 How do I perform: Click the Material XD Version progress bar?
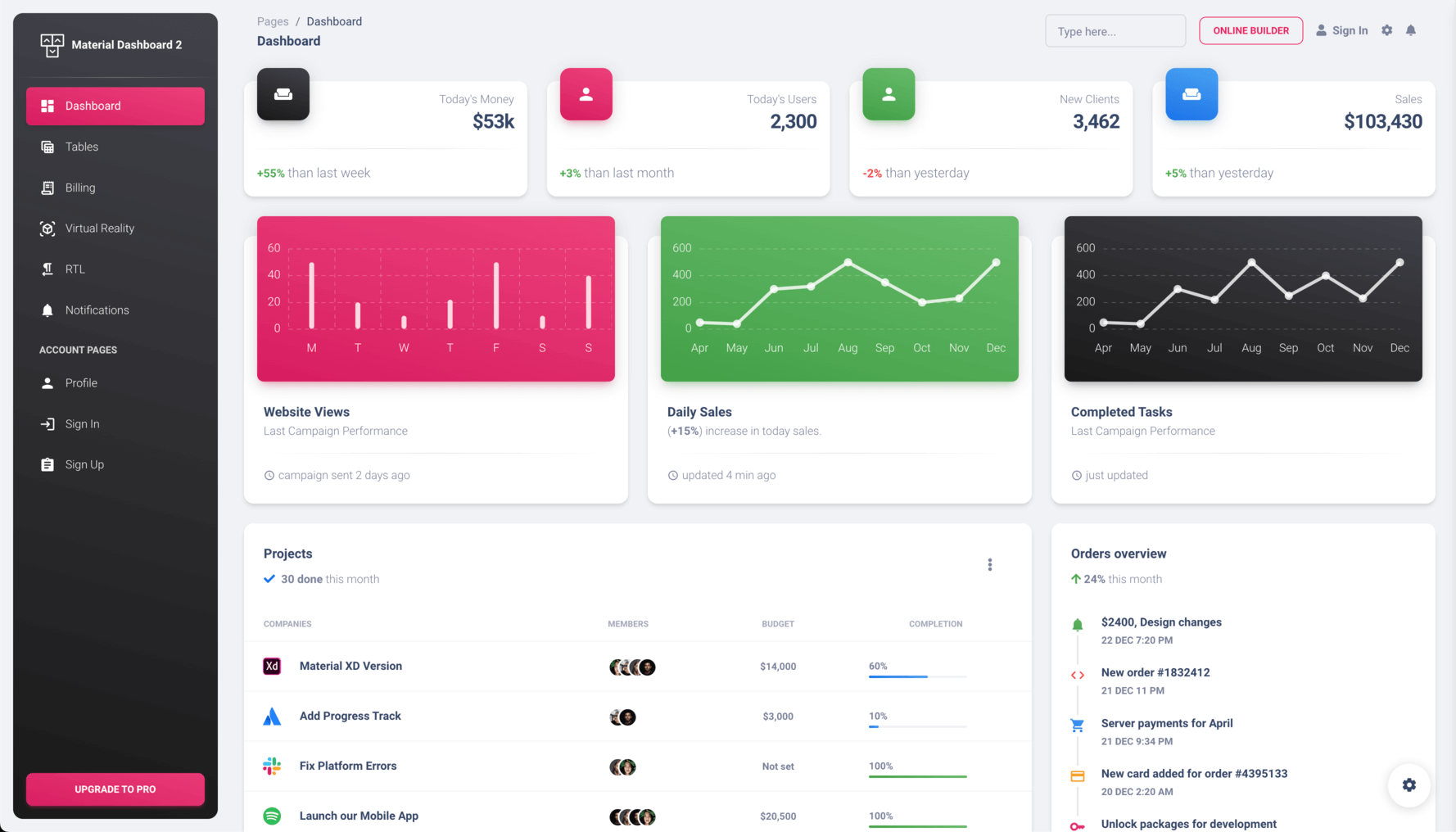(x=917, y=676)
